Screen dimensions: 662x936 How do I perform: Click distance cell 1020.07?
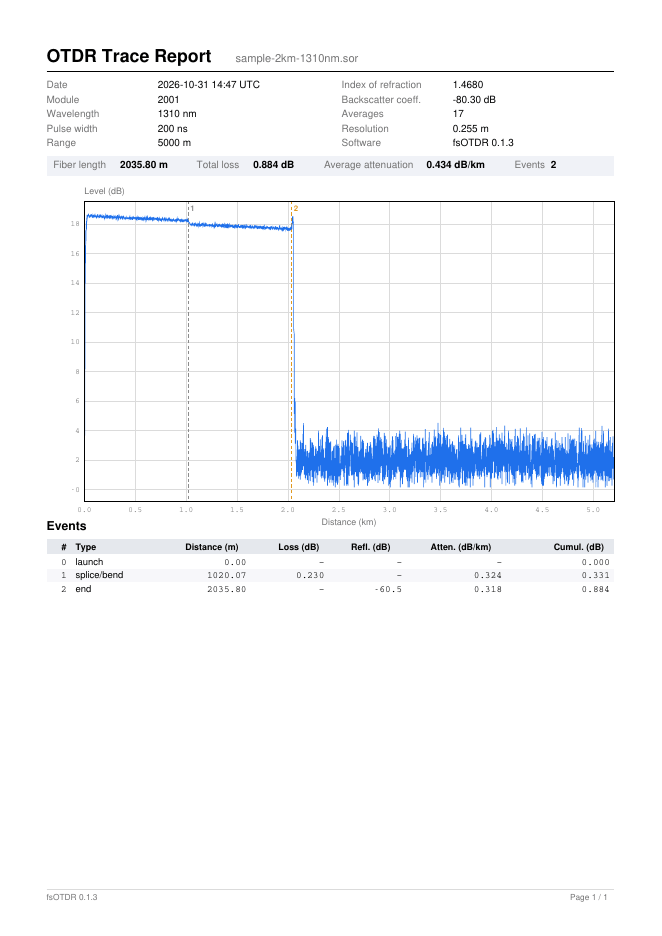click(x=226, y=575)
